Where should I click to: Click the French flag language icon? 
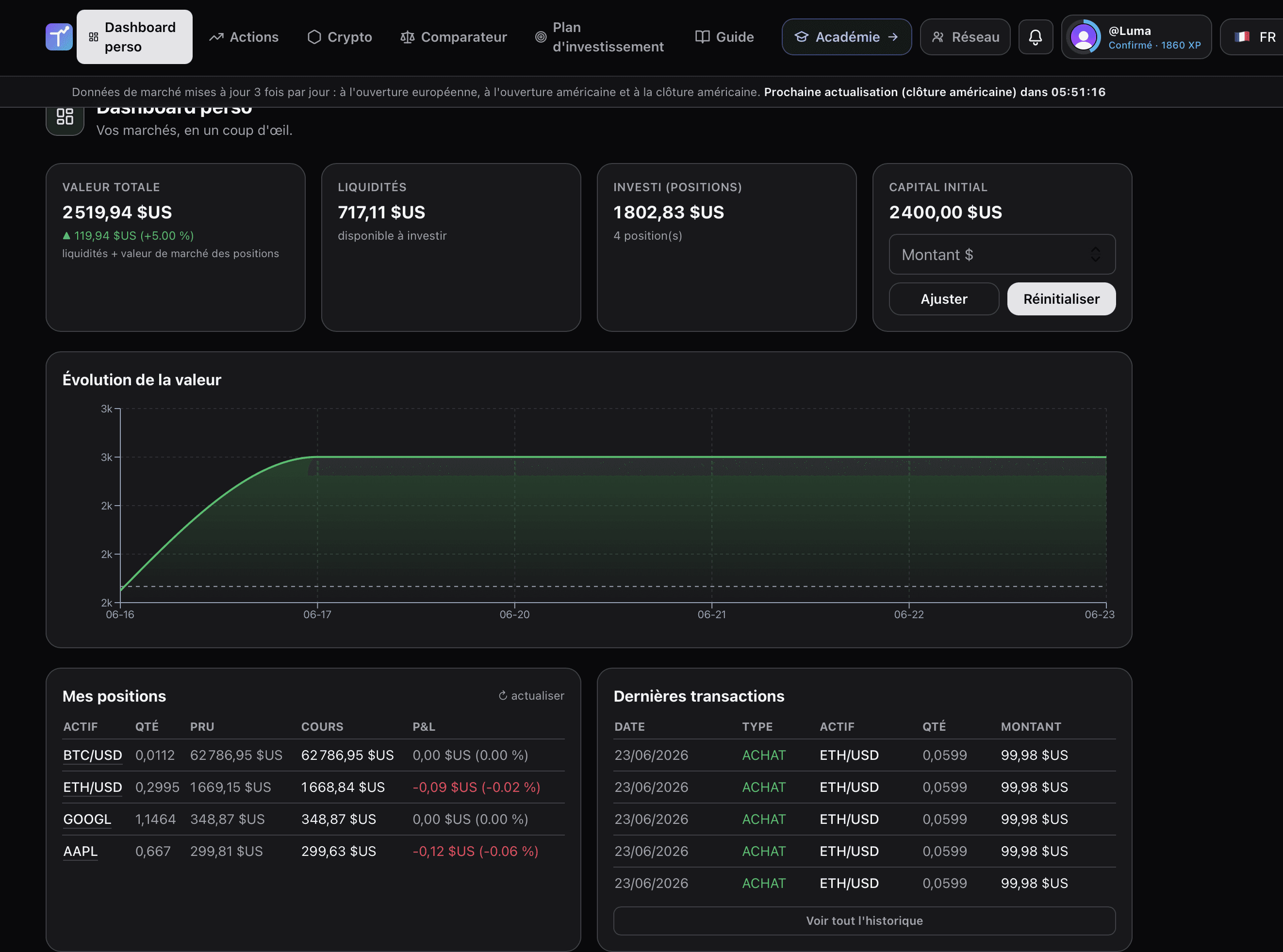[1242, 37]
